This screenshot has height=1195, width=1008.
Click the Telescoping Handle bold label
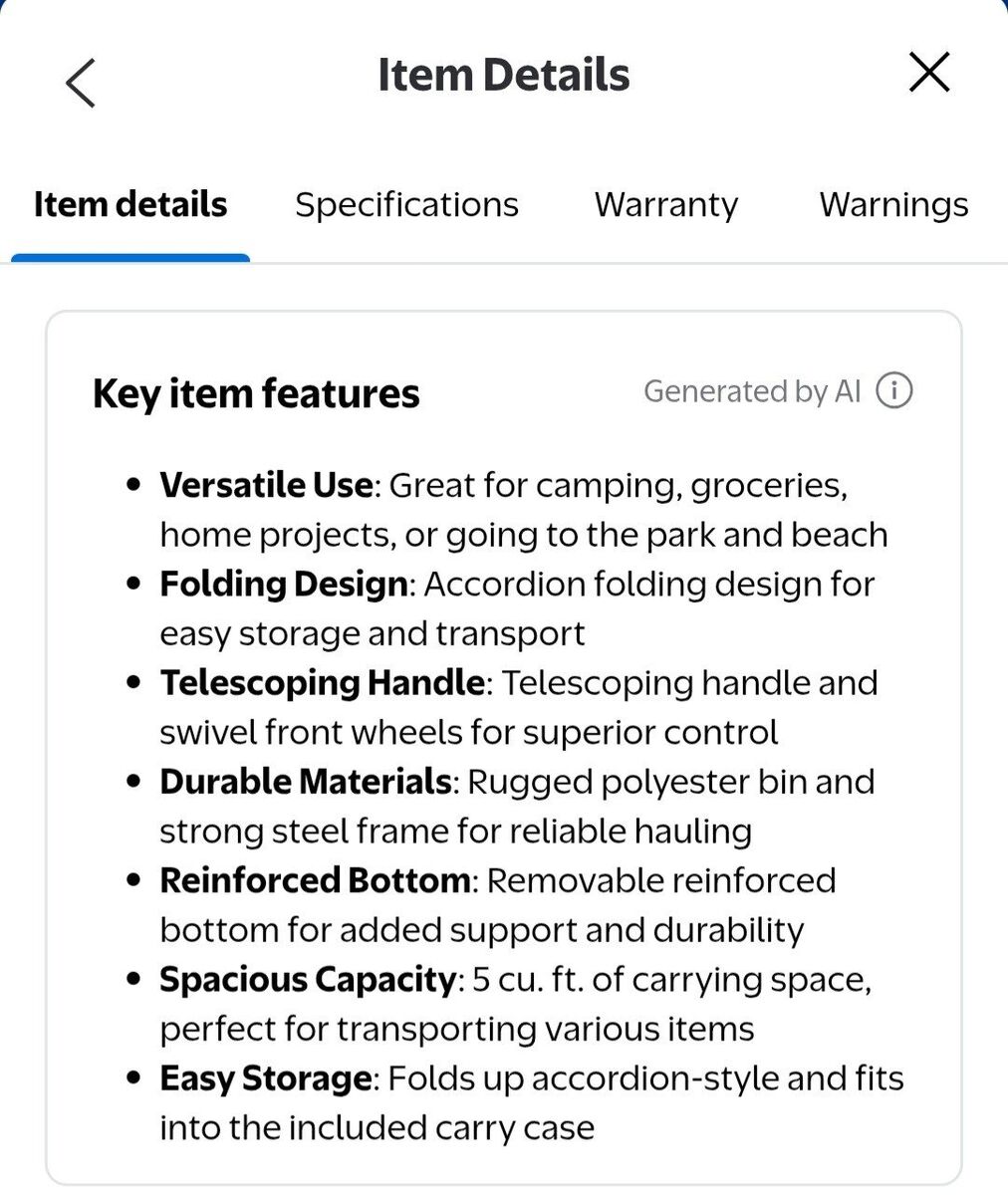(323, 683)
